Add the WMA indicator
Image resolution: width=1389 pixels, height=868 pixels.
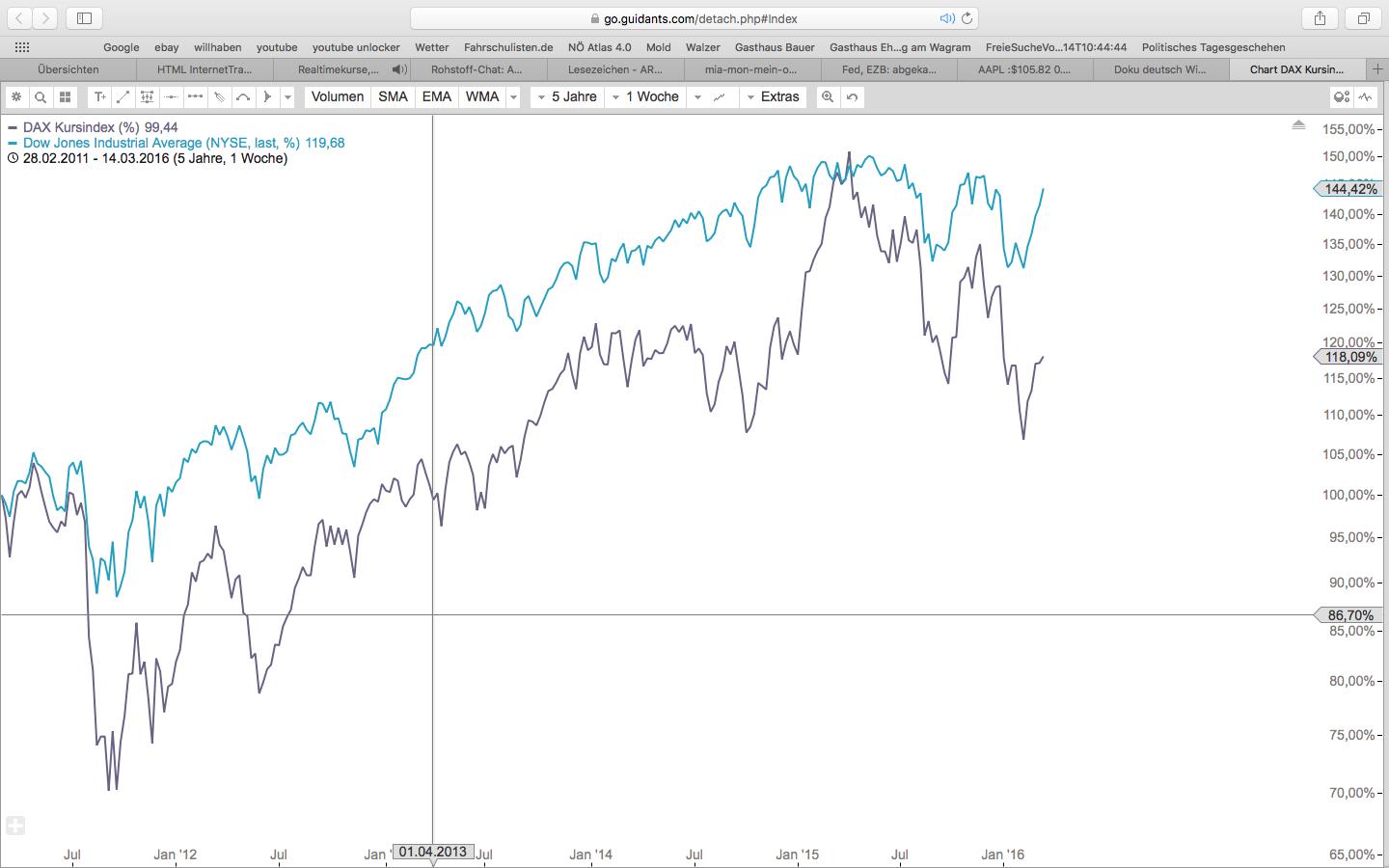482,96
